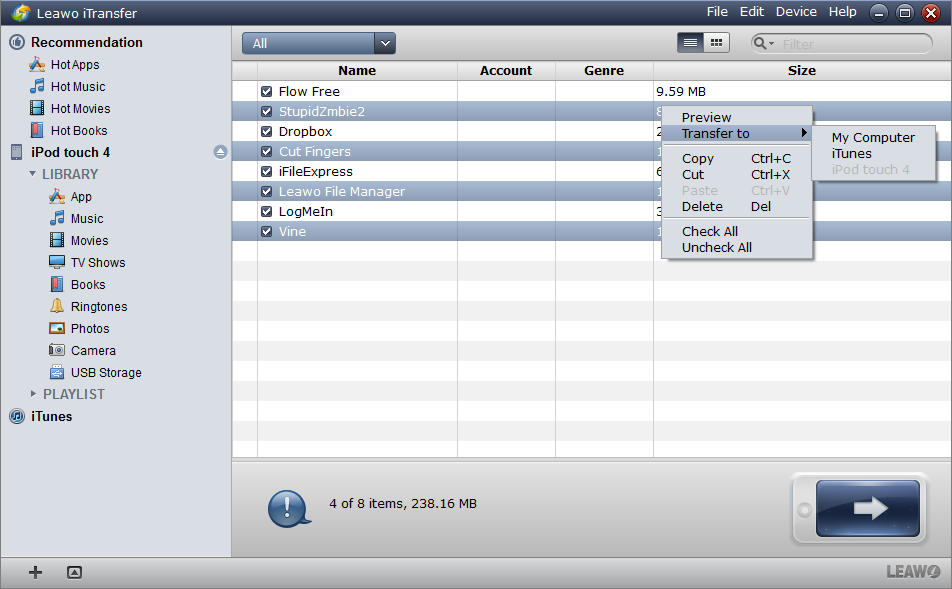Choose Check All in context menu

tap(737, 231)
